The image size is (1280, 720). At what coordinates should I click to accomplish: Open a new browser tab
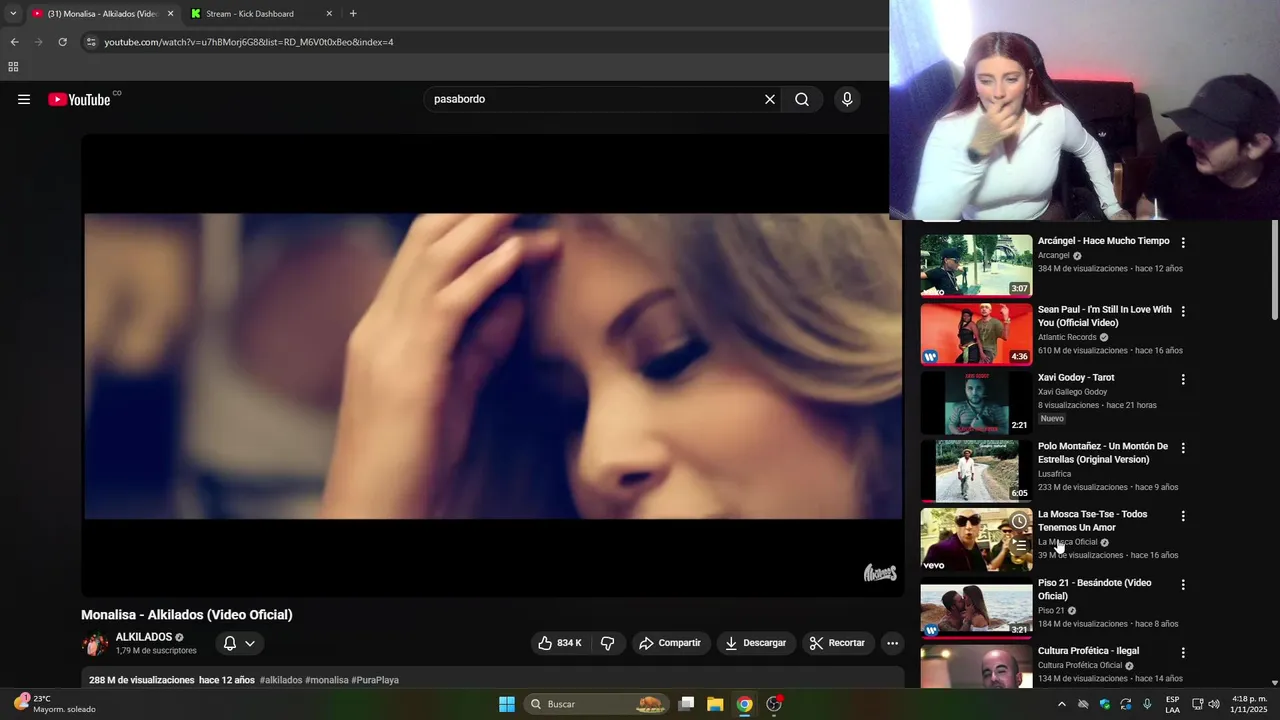click(x=353, y=14)
